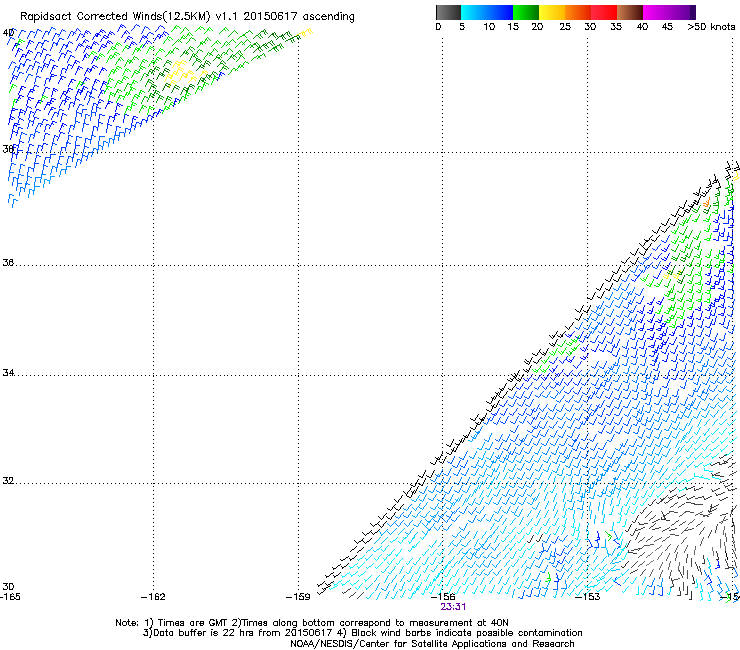Click the plot title 'Corrected Winds(12.5KM)'
740x650 pixels.
143,17
